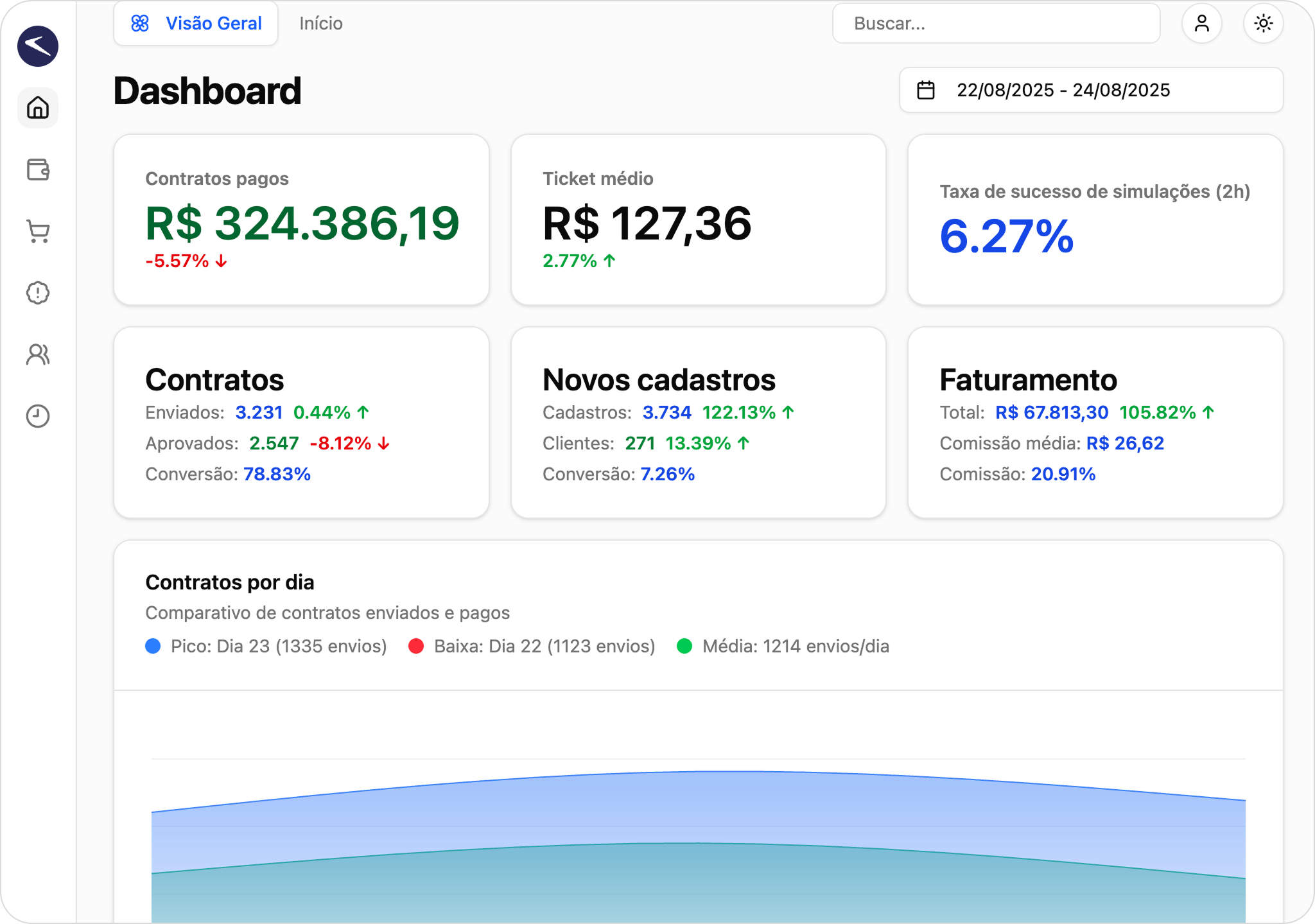Open the Wallet section in the sidebar
Image resolution: width=1315 pixels, height=924 pixels.
37,170
